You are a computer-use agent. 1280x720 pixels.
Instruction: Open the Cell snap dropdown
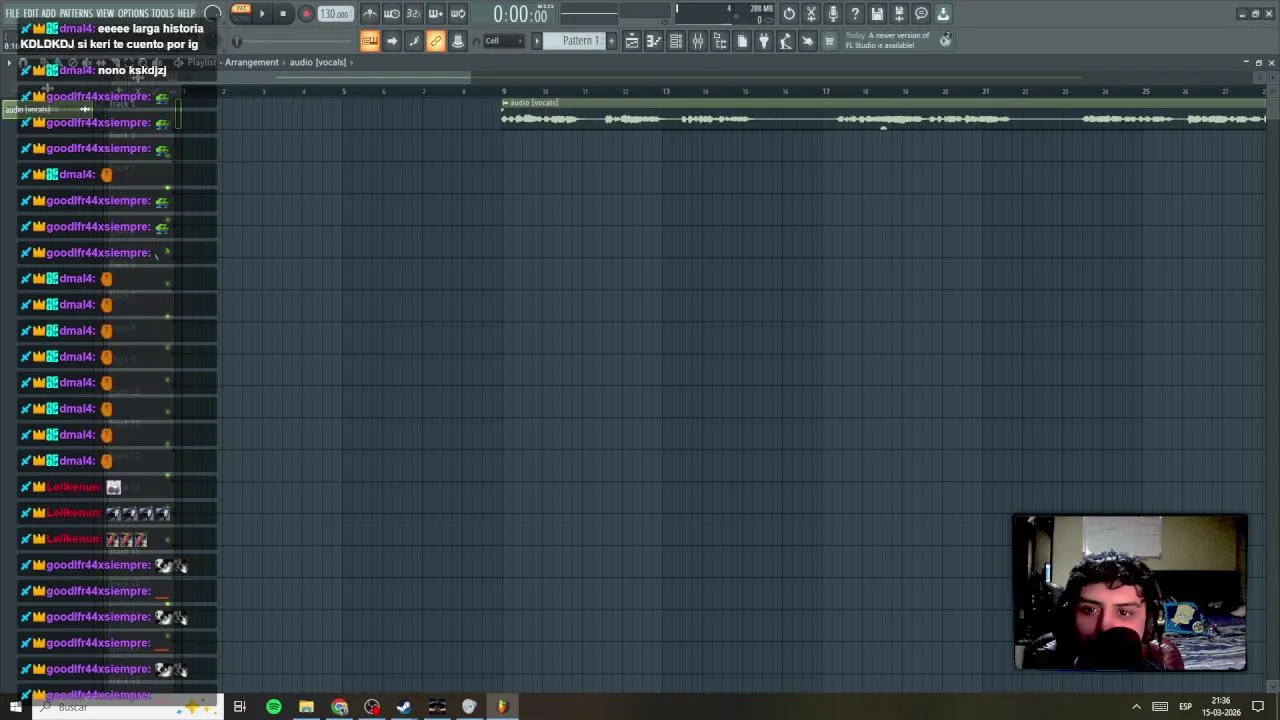(503, 41)
